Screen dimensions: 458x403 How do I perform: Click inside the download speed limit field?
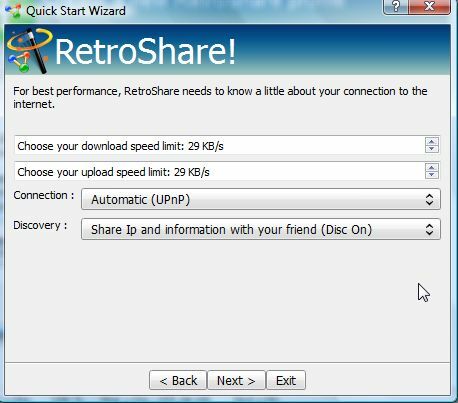220,145
